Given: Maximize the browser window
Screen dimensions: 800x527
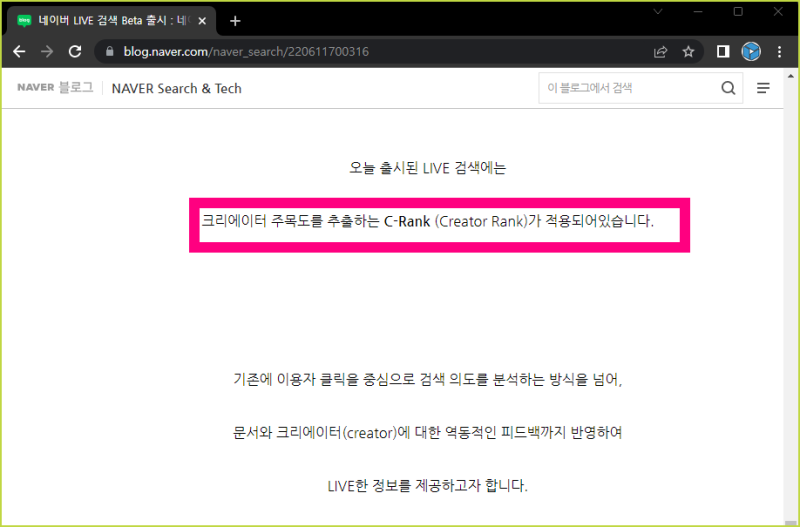Looking at the screenshot, I should coord(738,12).
